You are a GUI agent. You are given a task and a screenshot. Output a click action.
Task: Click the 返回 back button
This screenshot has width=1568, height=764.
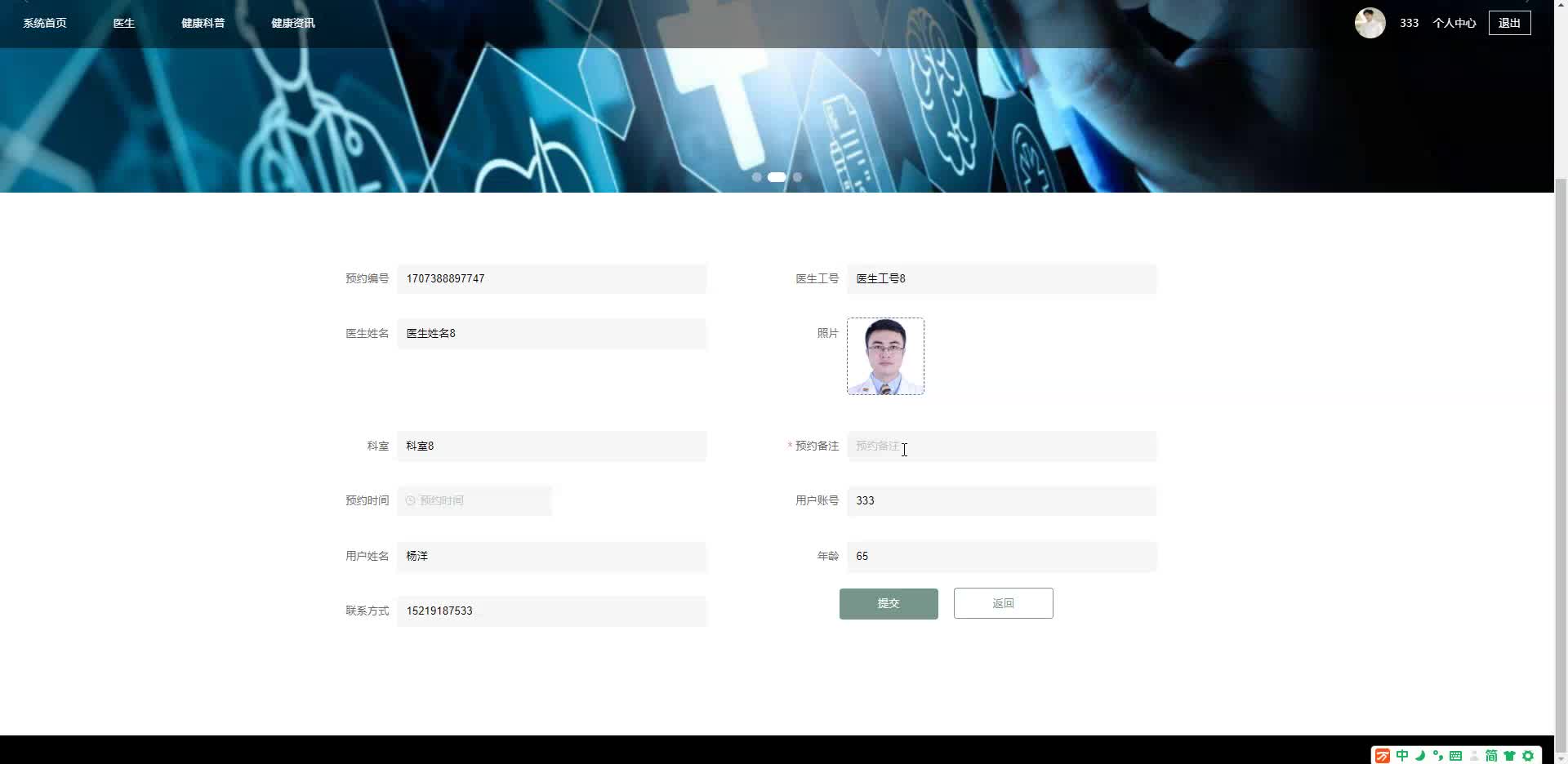tap(1003, 604)
